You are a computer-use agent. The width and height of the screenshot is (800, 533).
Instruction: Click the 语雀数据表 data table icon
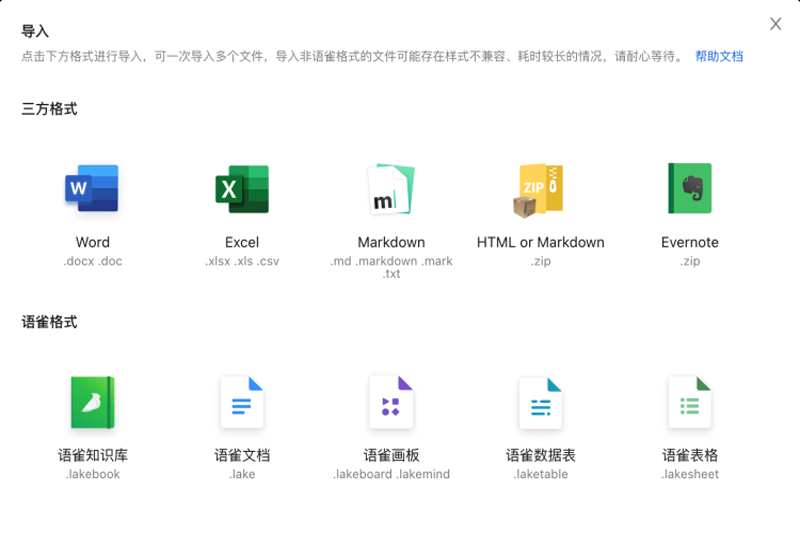(x=540, y=402)
